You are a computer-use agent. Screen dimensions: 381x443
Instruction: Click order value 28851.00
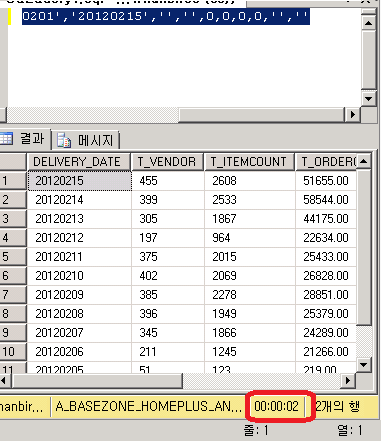[326, 295]
